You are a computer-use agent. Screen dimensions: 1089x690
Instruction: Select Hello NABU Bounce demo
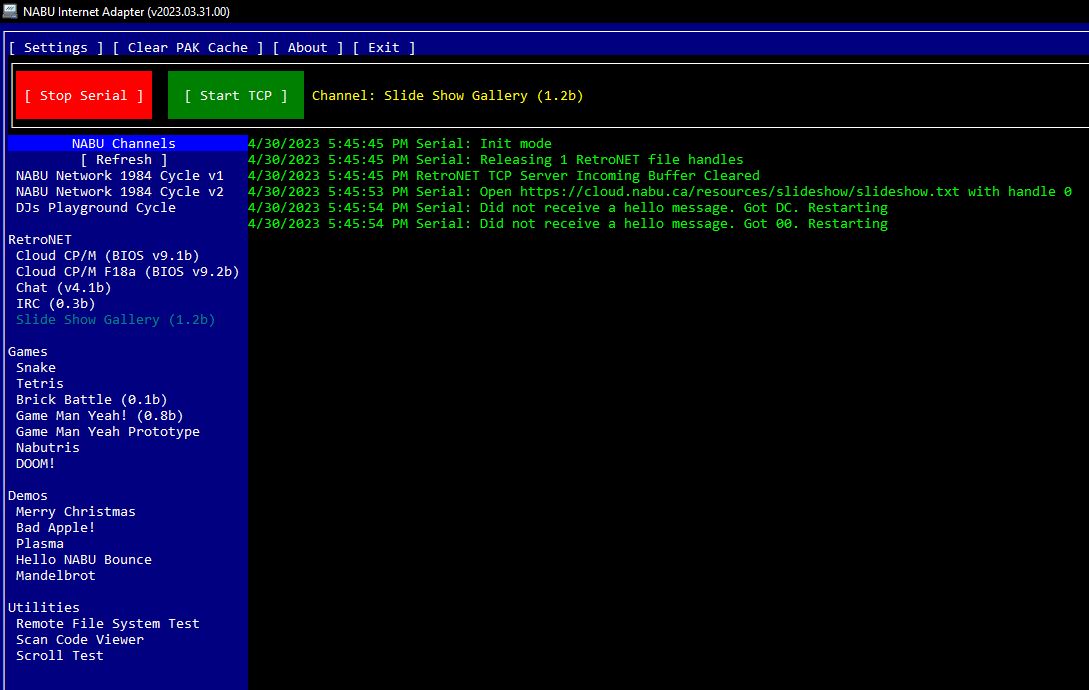click(84, 559)
